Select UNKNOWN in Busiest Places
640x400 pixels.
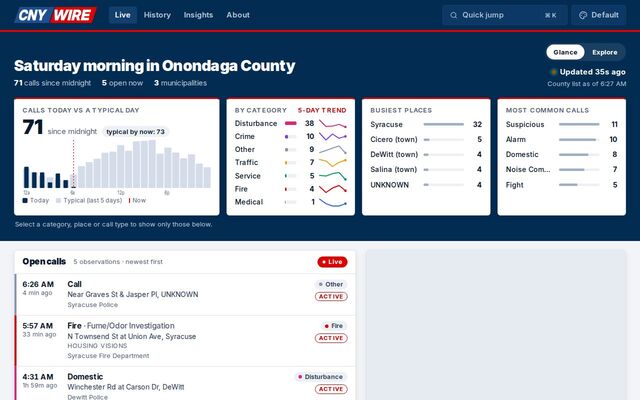coord(426,185)
